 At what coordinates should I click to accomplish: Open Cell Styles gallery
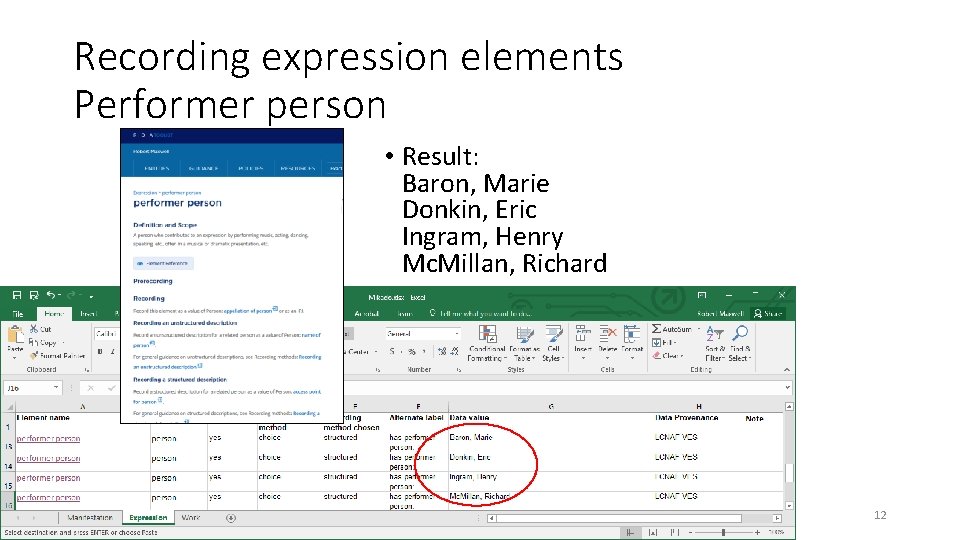tap(553, 343)
